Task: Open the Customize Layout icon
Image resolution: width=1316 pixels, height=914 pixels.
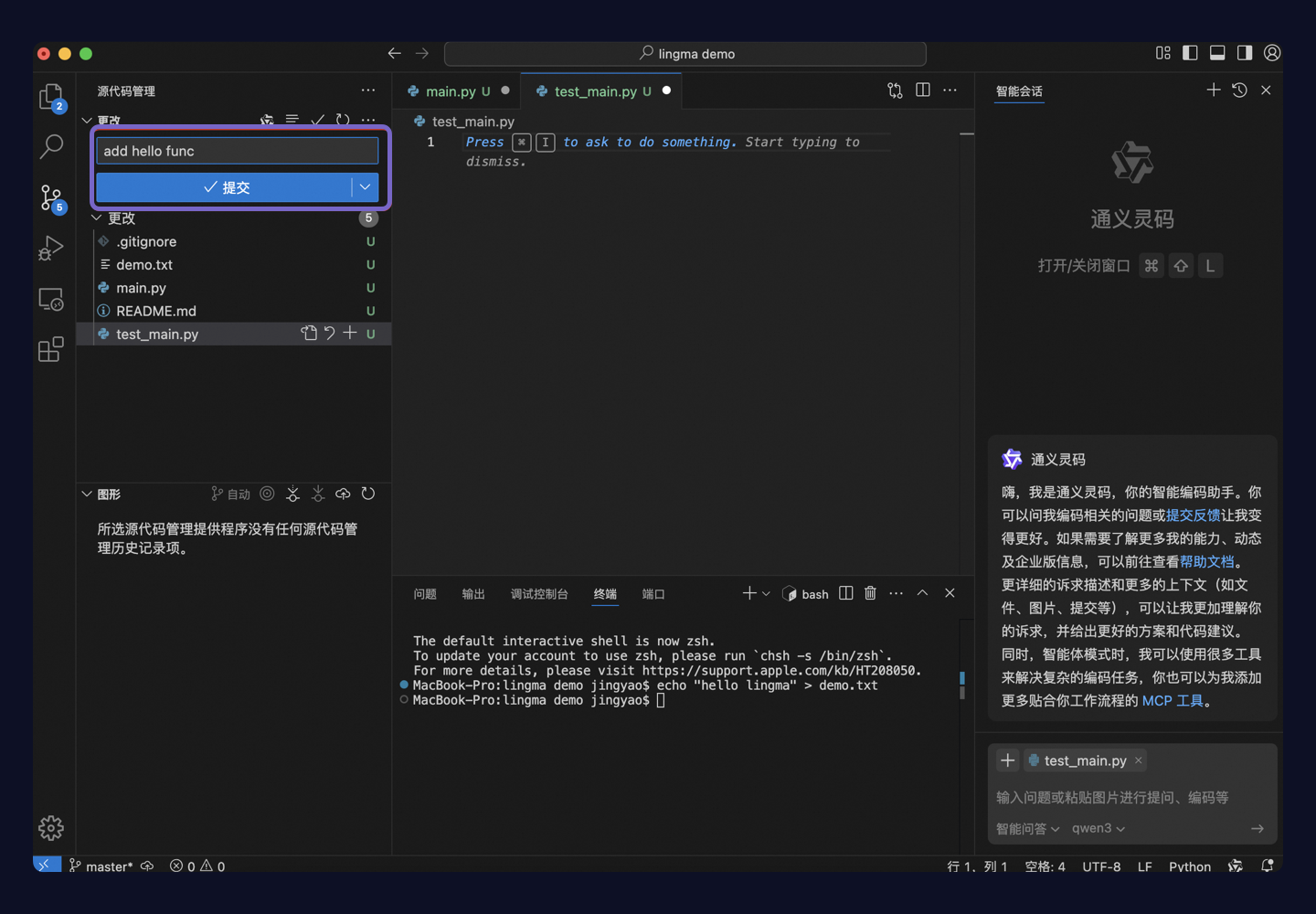Action: (1162, 53)
